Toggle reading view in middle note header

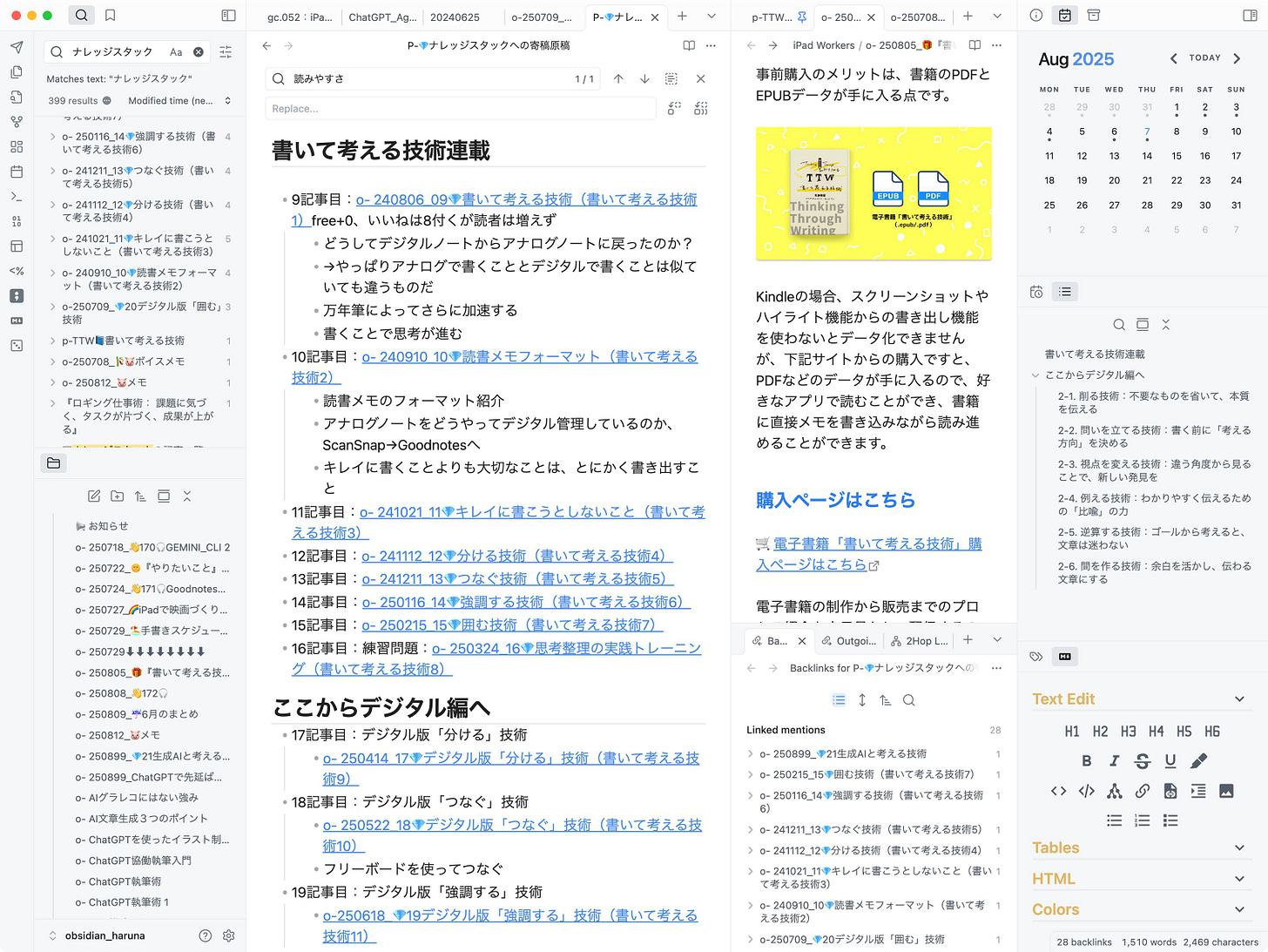tap(689, 45)
